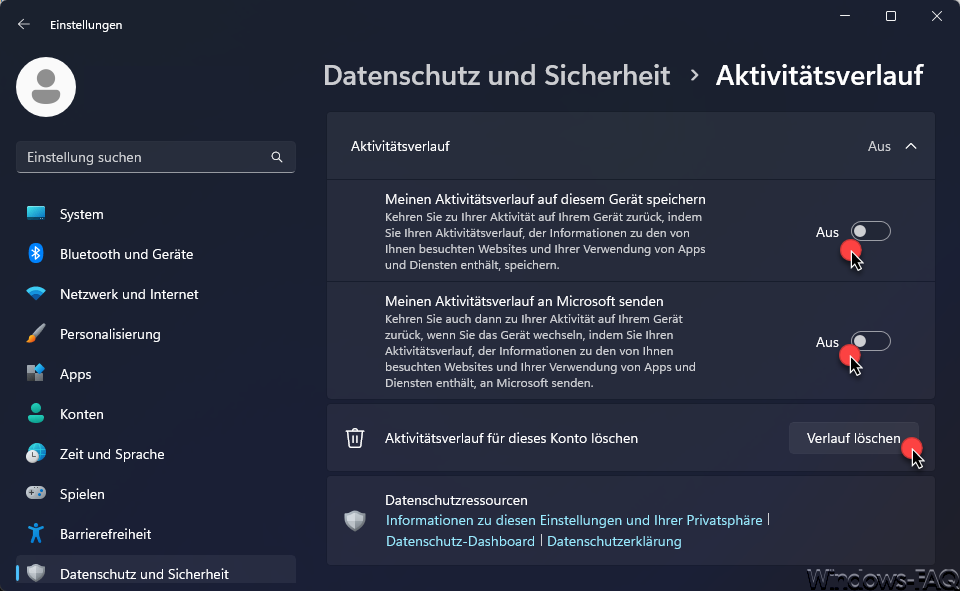This screenshot has height=591, width=960.
Task: Click the Wi-Fi network icon
Action: coord(36,293)
